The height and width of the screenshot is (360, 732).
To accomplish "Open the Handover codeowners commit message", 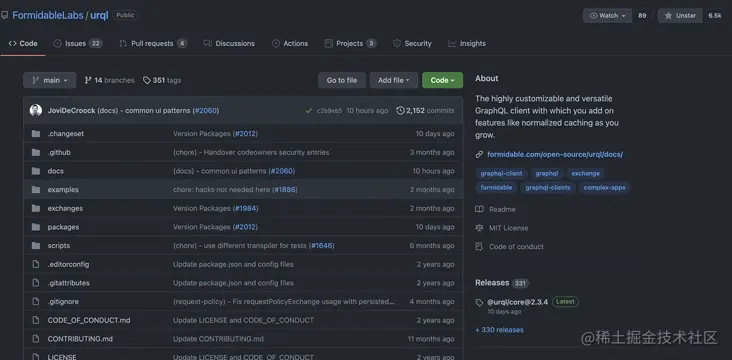I will coord(251,153).
